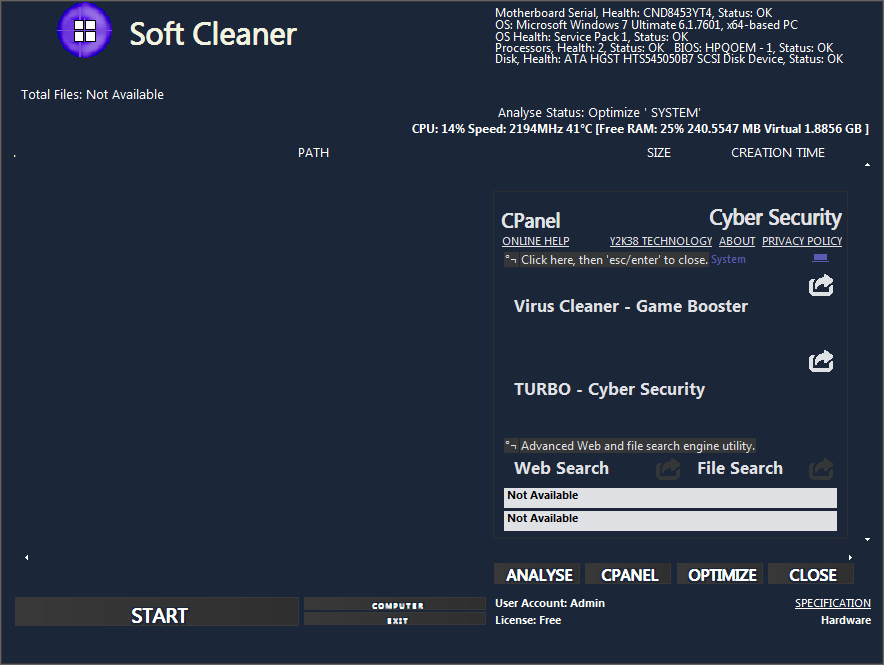This screenshot has width=884, height=665.
Task: Open the Y2K38 TECHNOLOGY link
Action: point(661,241)
